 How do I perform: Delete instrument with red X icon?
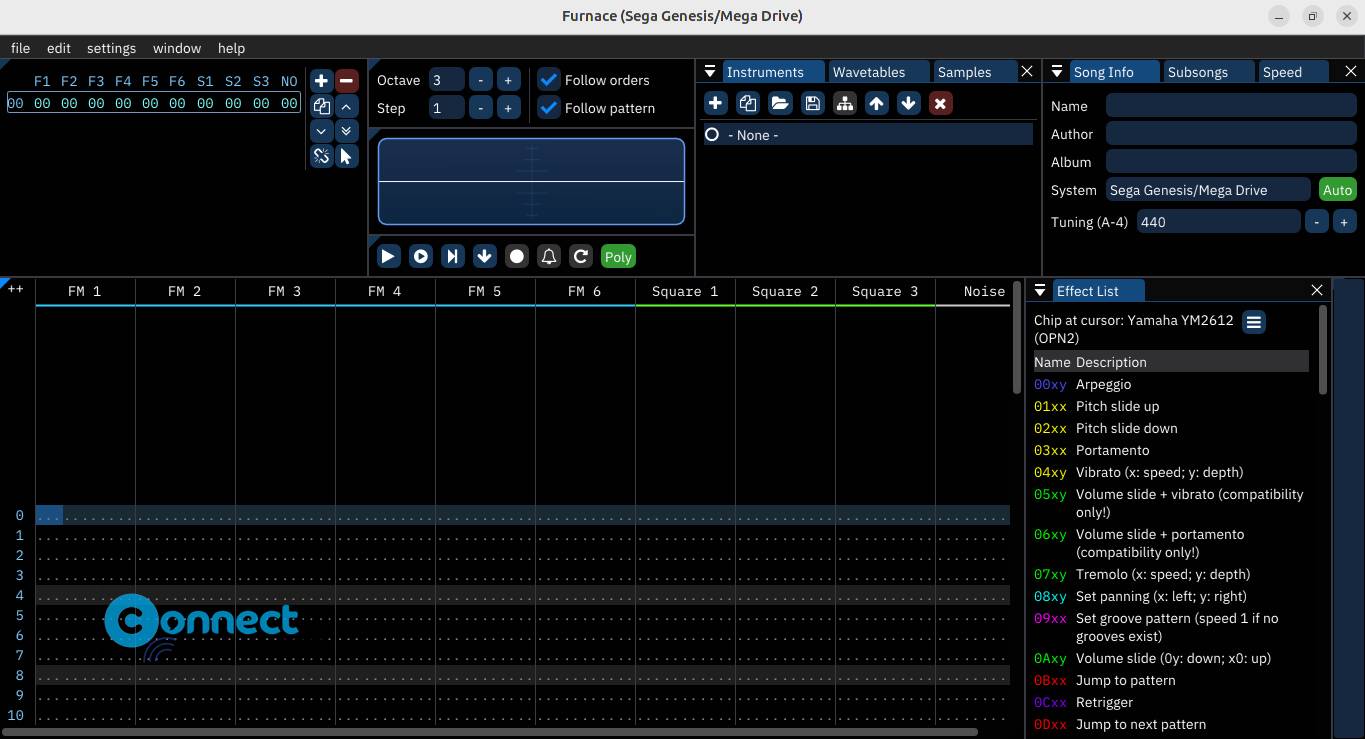[940, 103]
